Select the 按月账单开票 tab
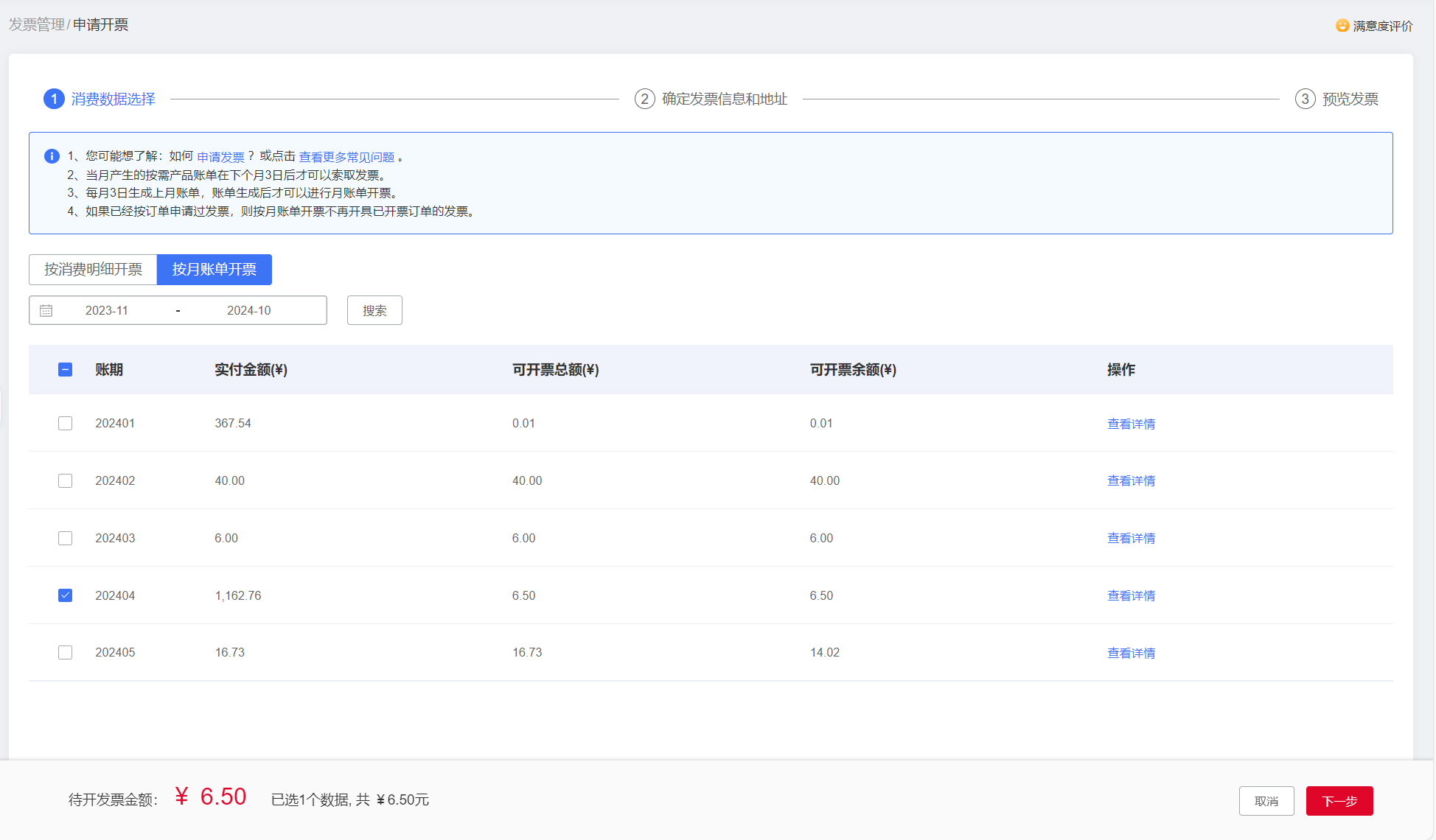The image size is (1436, 840). (x=214, y=270)
